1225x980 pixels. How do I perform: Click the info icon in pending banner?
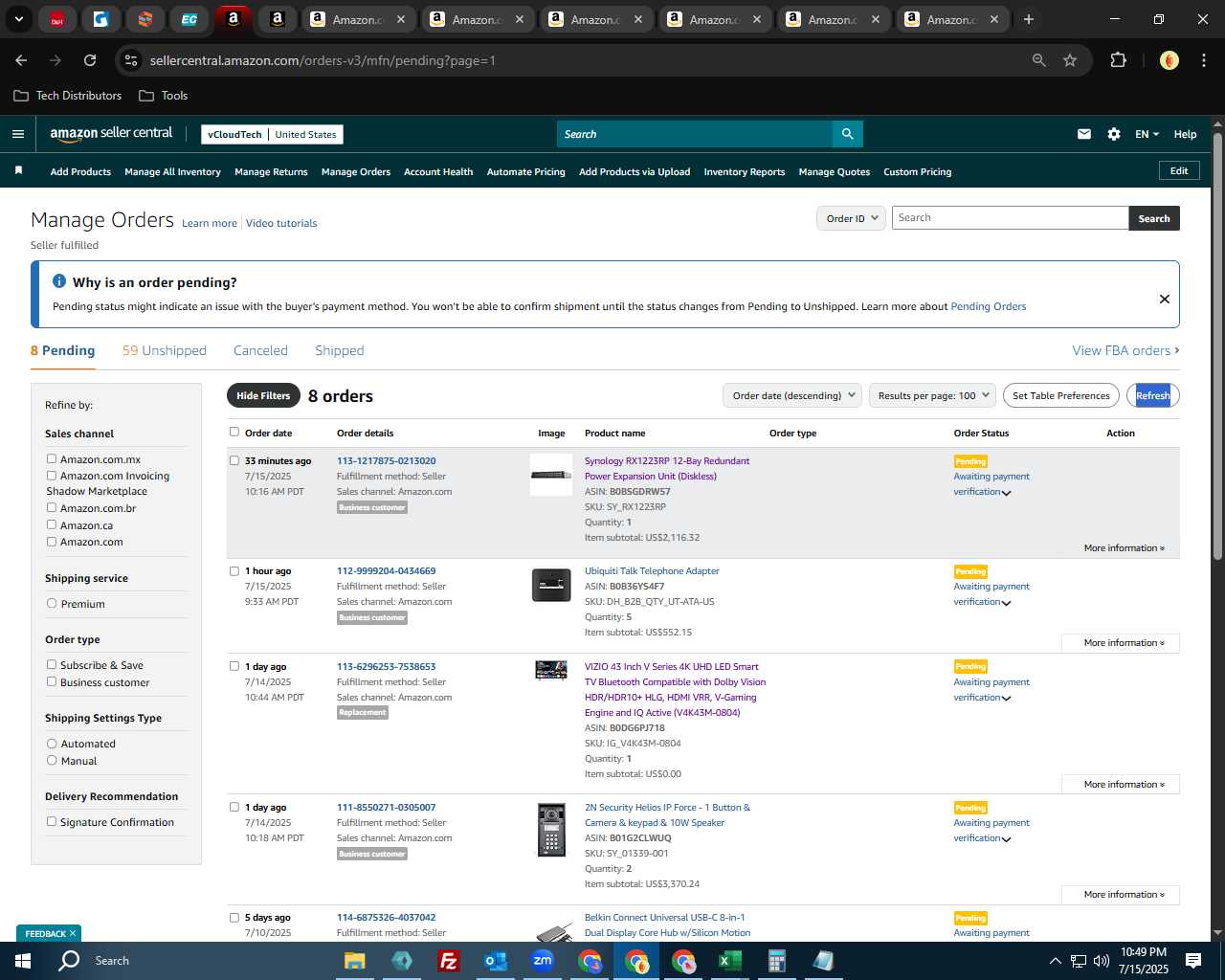[59, 281]
